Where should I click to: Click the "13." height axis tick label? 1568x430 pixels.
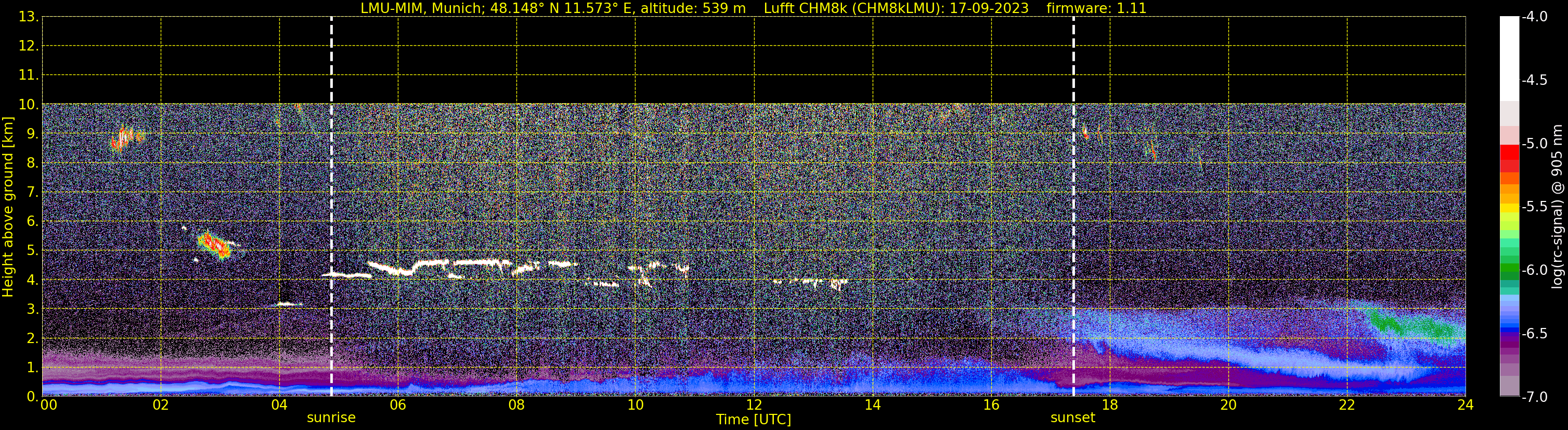29,17
